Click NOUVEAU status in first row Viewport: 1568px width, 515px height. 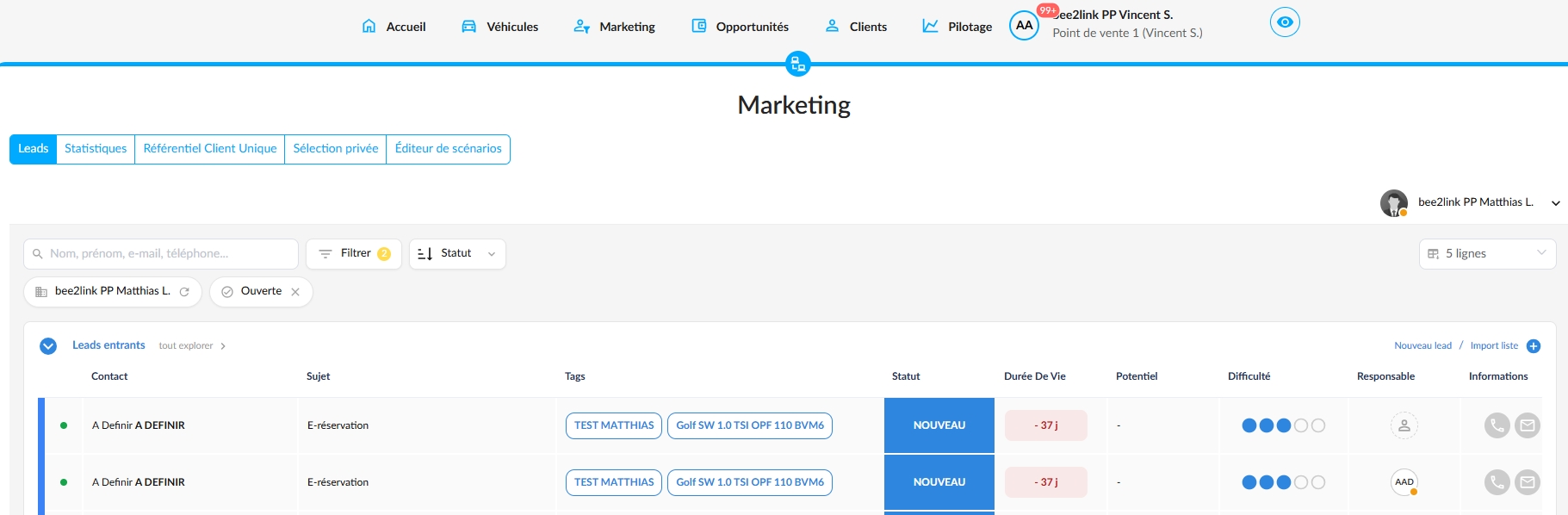click(939, 425)
